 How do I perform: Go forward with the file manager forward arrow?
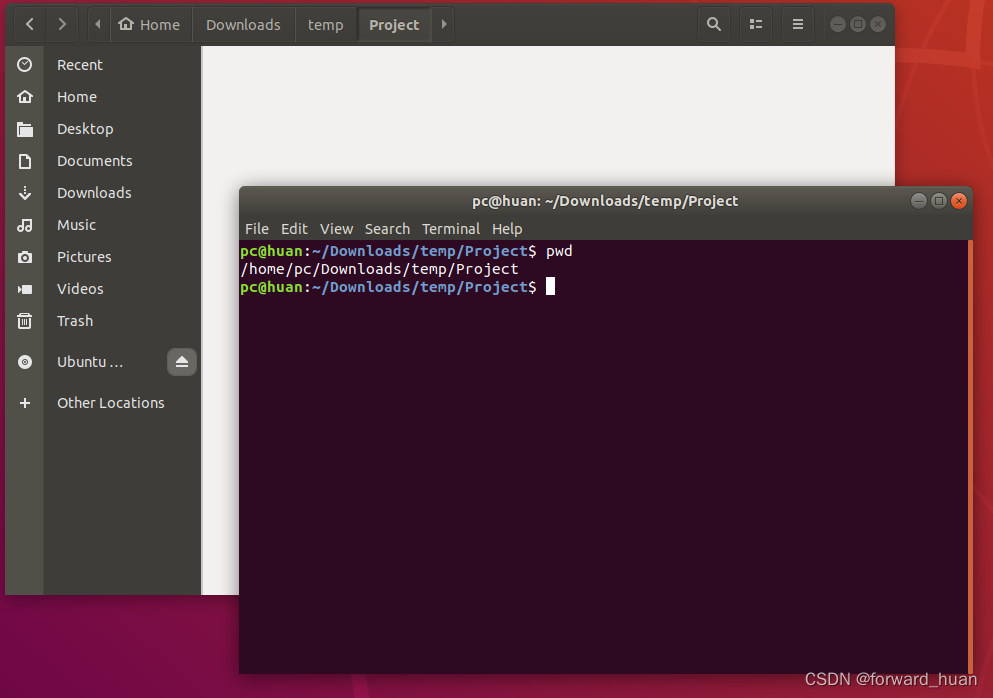[x=61, y=24]
